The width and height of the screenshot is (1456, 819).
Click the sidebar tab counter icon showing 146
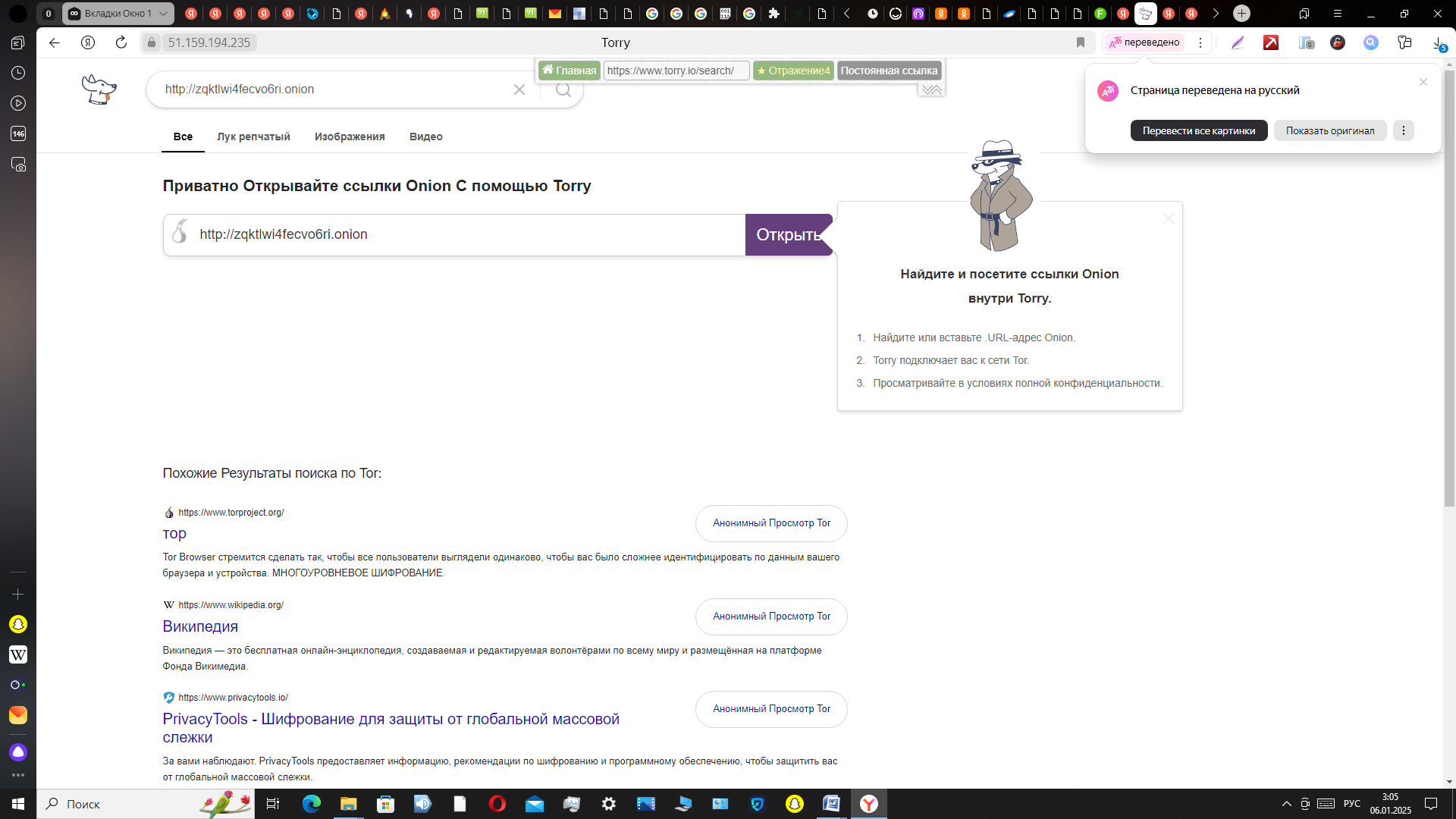coord(18,133)
